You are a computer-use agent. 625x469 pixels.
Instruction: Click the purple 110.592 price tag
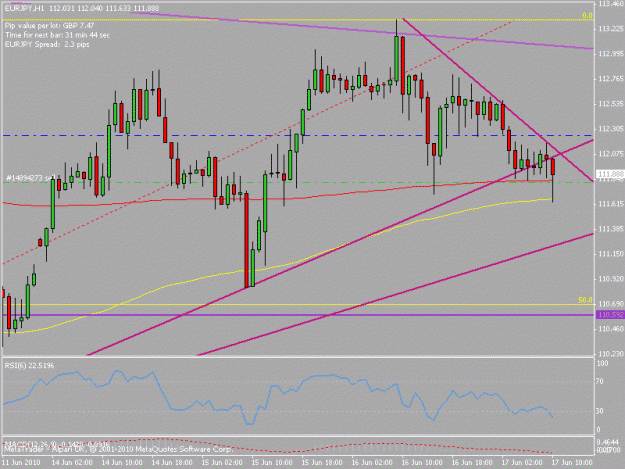pyautogui.click(x=610, y=315)
